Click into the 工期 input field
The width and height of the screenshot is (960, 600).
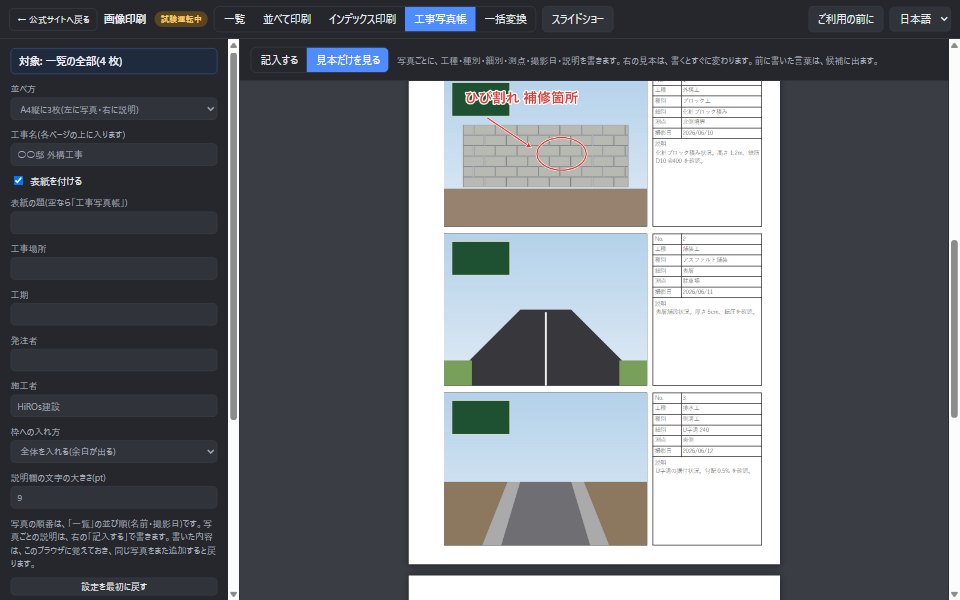[x=114, y=315]
